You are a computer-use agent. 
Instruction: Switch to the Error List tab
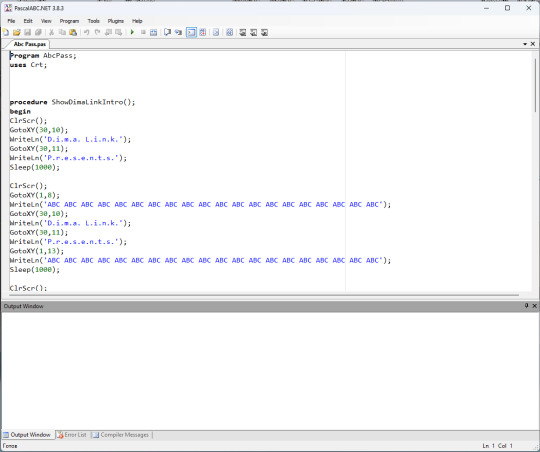72,435
